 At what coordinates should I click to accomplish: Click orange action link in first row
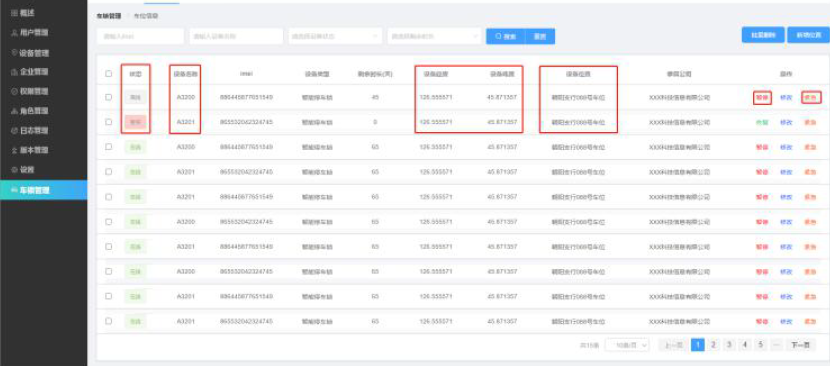point(810,97)
